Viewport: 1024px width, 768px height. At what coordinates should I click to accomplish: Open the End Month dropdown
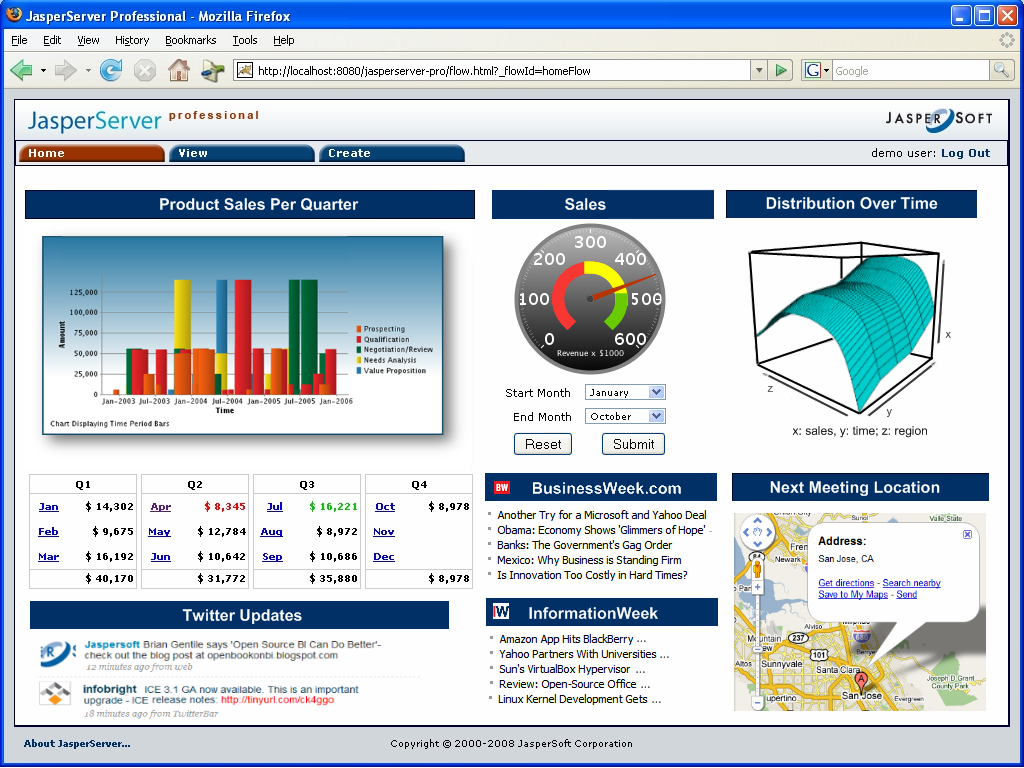coord(625,416)
